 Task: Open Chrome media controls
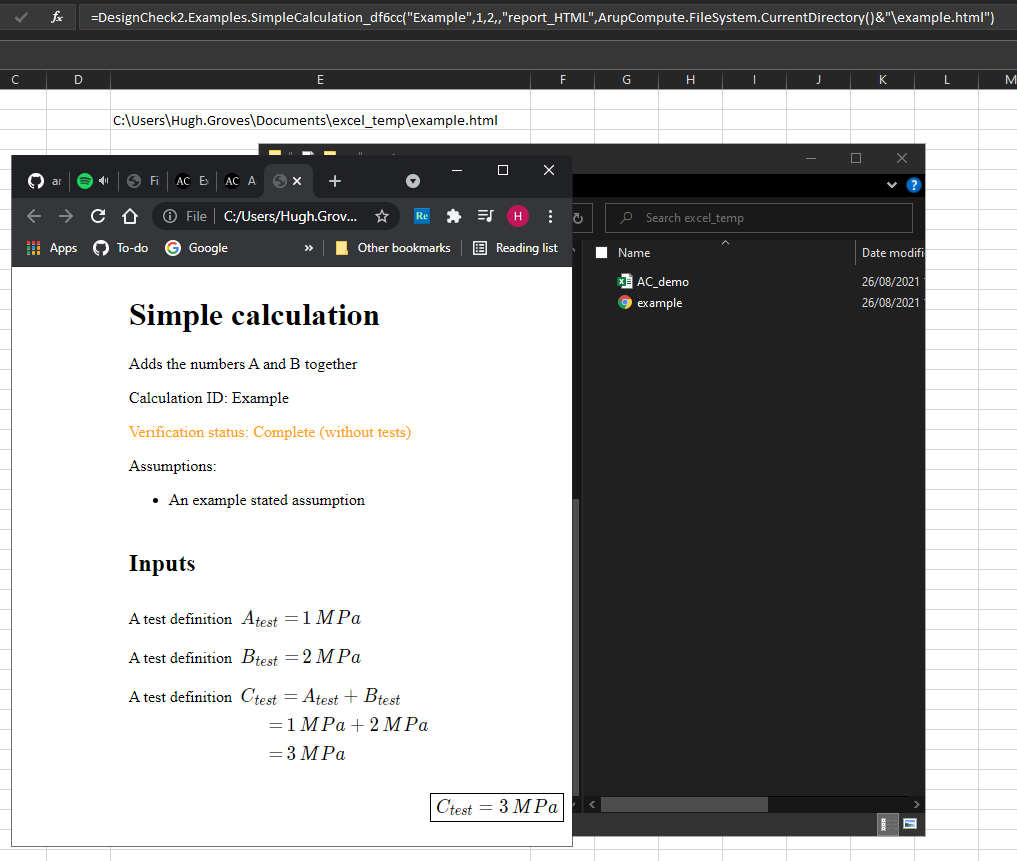[x=485, y=216]
